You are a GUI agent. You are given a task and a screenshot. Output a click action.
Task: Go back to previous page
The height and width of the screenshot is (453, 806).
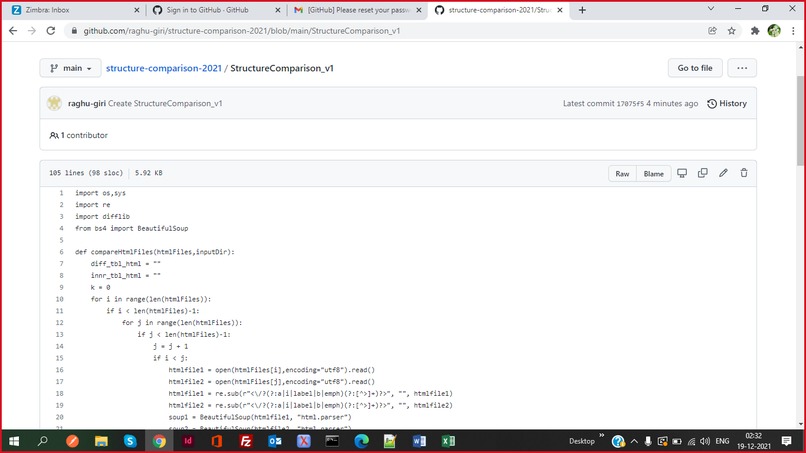[x=13, y=31]
